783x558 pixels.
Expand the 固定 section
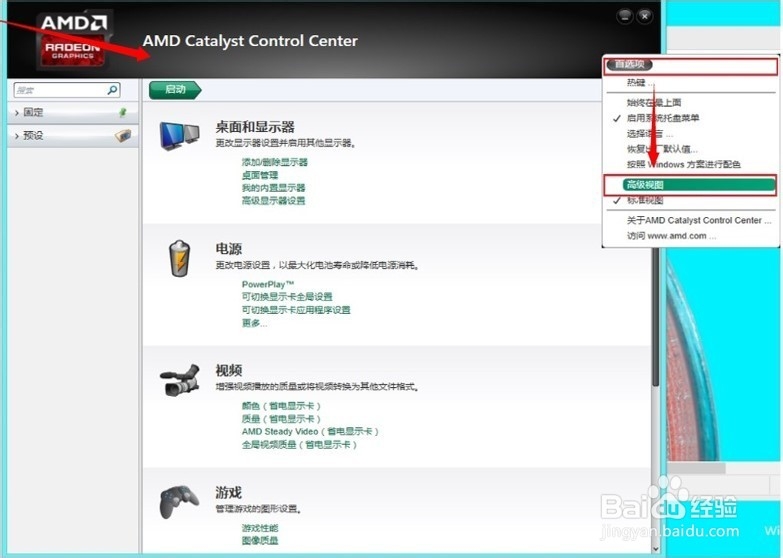(72, 112)
